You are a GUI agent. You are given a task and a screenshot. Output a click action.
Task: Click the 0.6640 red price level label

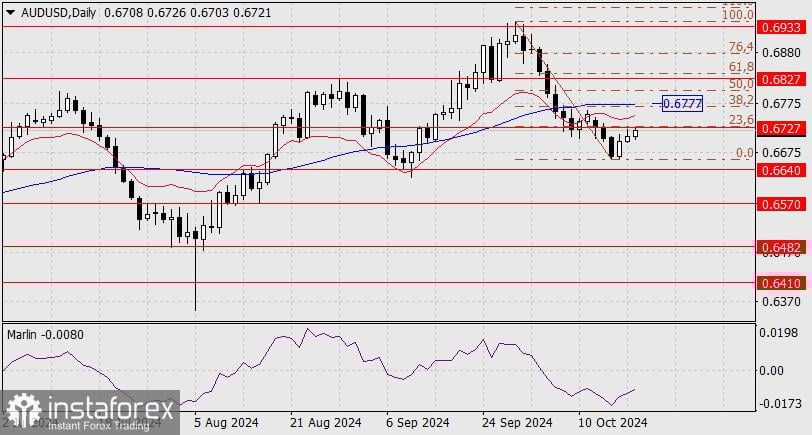coord(782,170)
